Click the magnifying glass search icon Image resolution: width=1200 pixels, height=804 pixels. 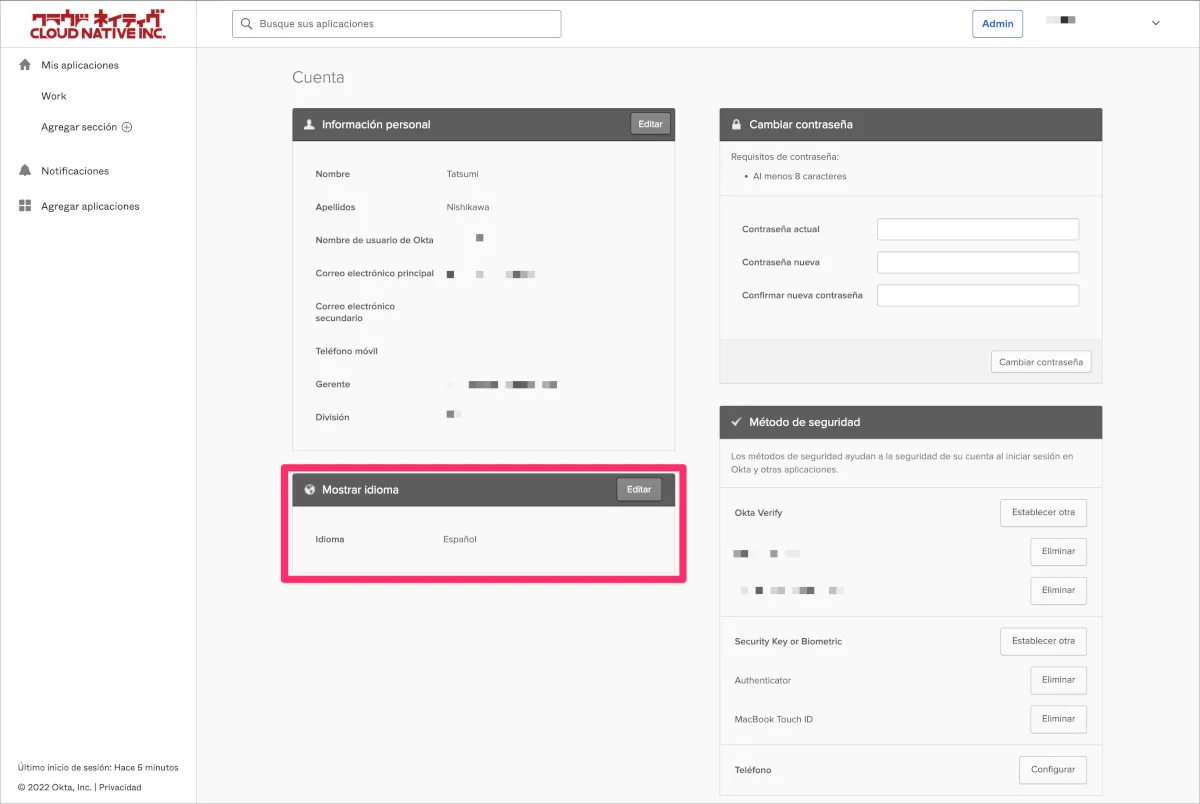[246, 24]
